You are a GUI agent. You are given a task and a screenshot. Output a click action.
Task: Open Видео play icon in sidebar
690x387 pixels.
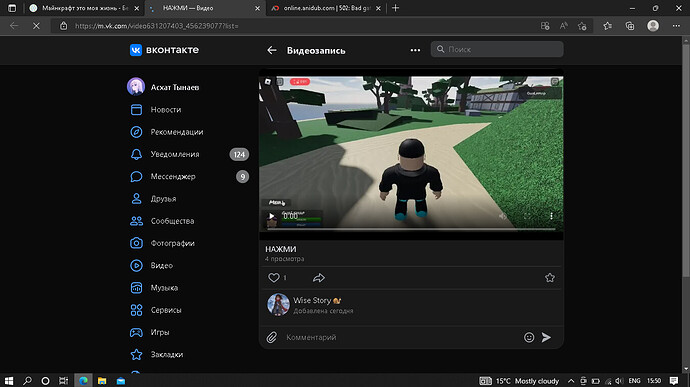click(x=136, y=265)
